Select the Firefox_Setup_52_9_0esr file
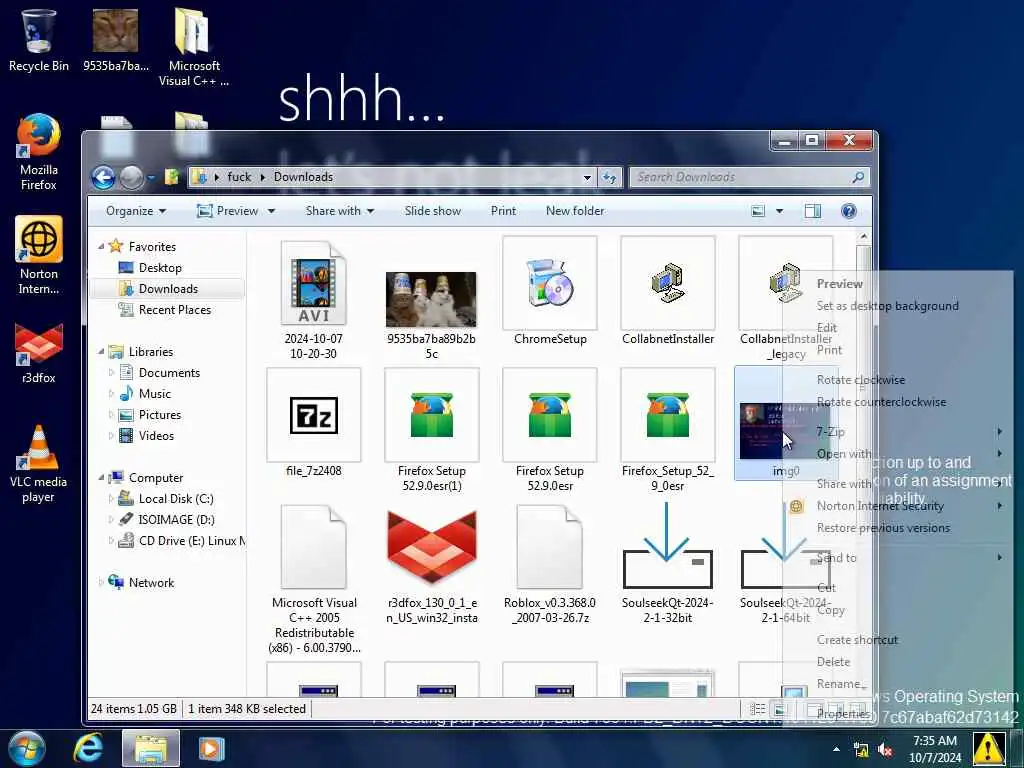 click(x=667, y=430)
